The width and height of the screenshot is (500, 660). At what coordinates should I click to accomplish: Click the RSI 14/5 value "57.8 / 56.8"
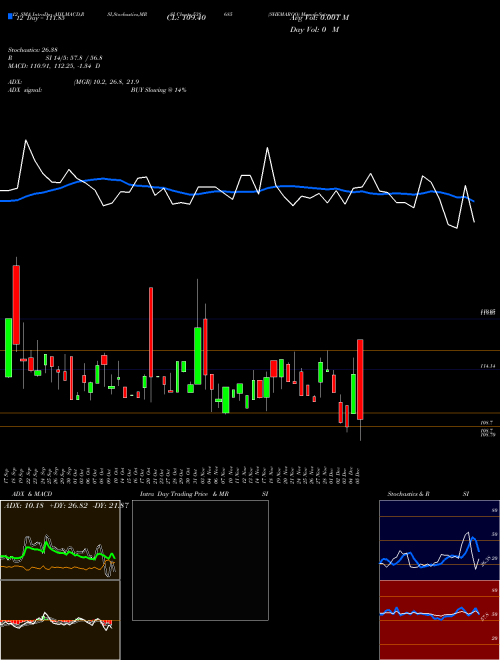(x=84, y=58)
